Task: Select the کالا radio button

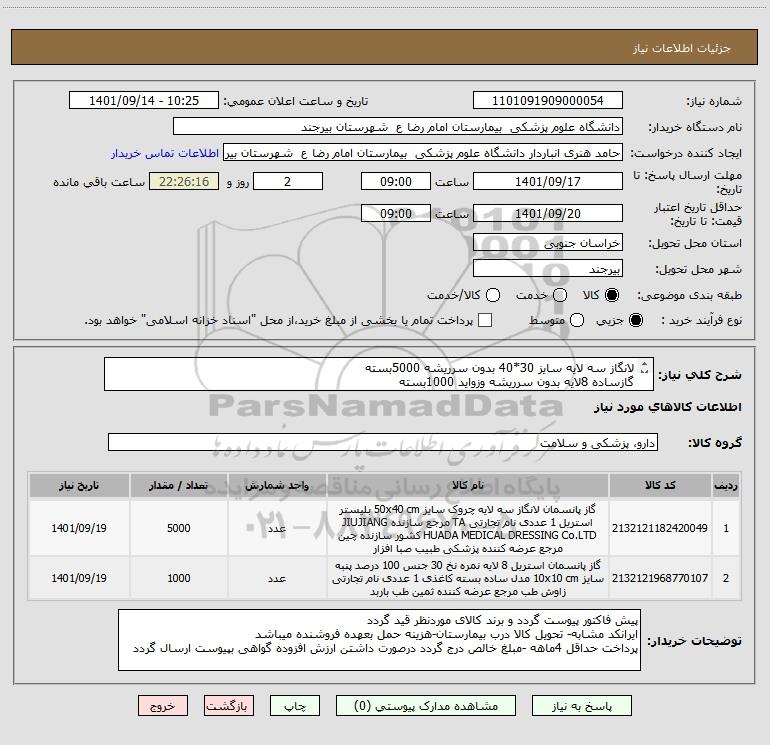Action: [x=612, y=295]
